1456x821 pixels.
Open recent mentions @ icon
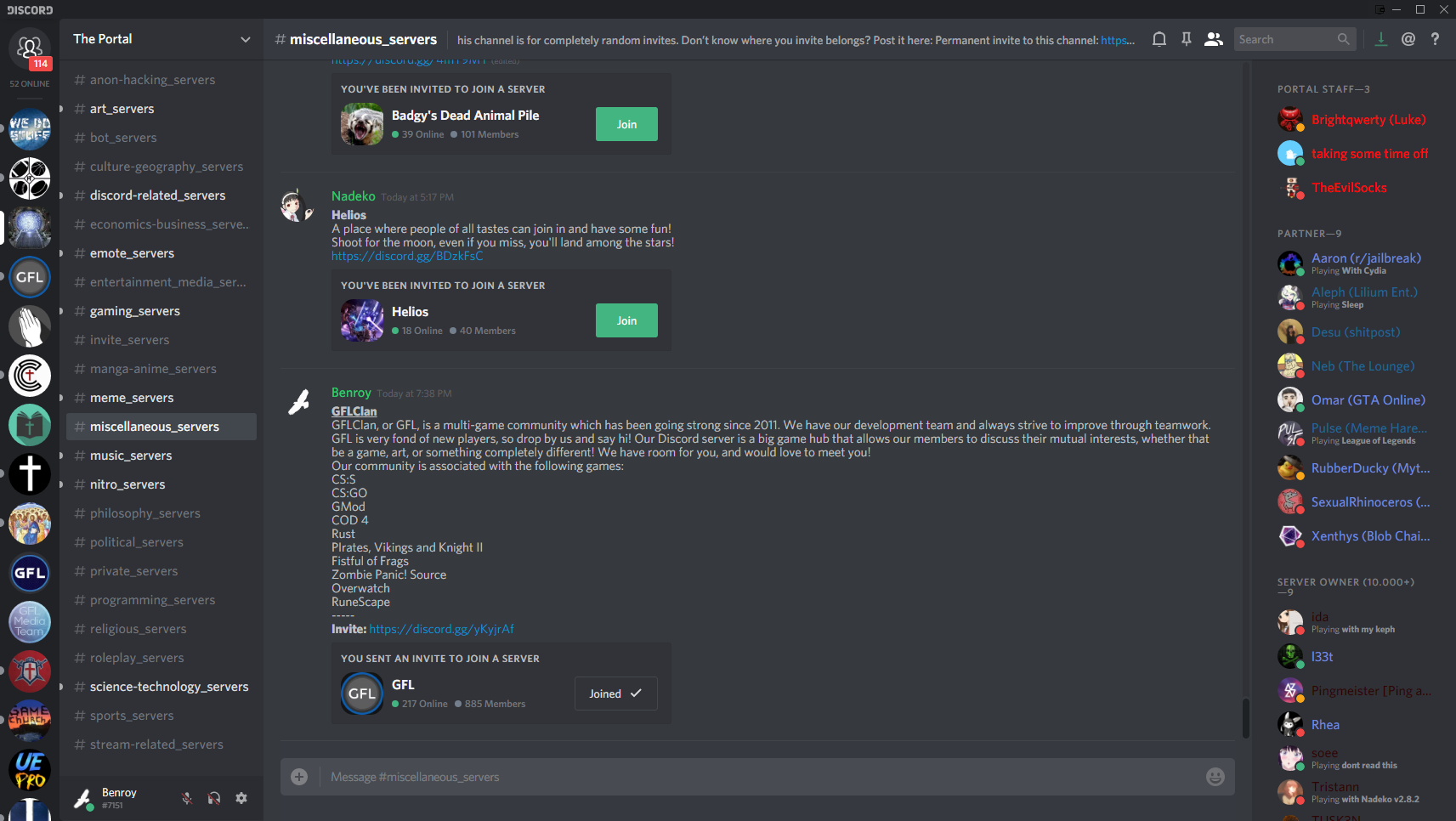tap(1408, 39)
